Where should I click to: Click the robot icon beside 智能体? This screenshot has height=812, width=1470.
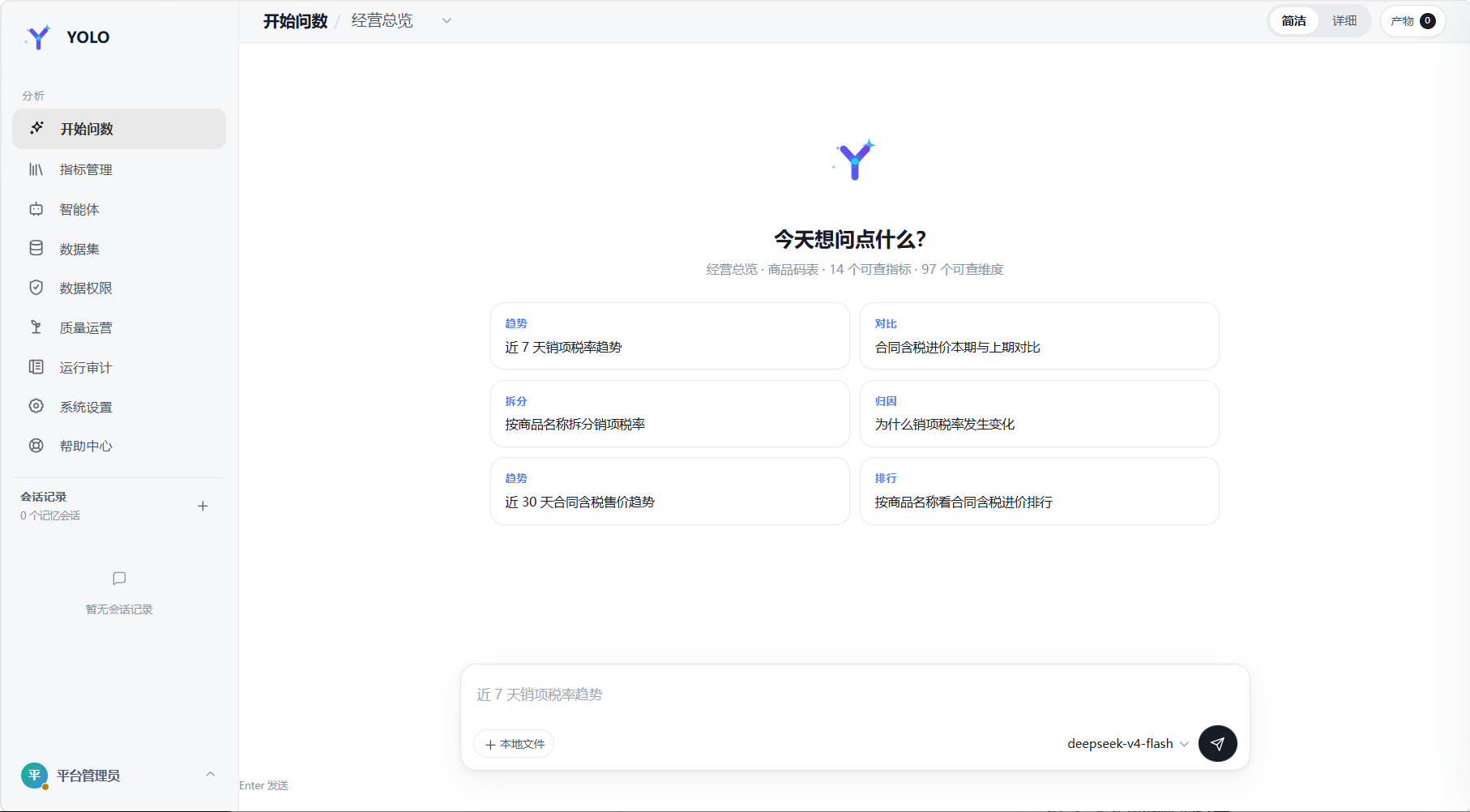coord(36,209)
